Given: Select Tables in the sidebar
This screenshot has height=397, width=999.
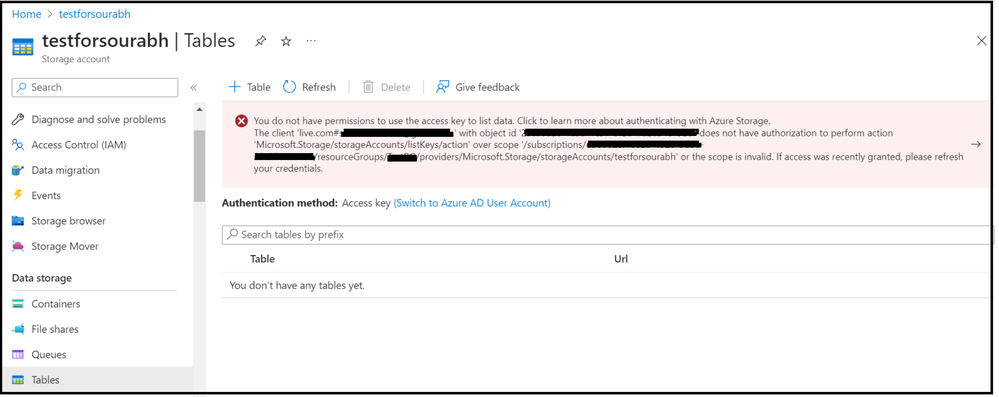Looking at the screenshot, I should coord(97,380).
